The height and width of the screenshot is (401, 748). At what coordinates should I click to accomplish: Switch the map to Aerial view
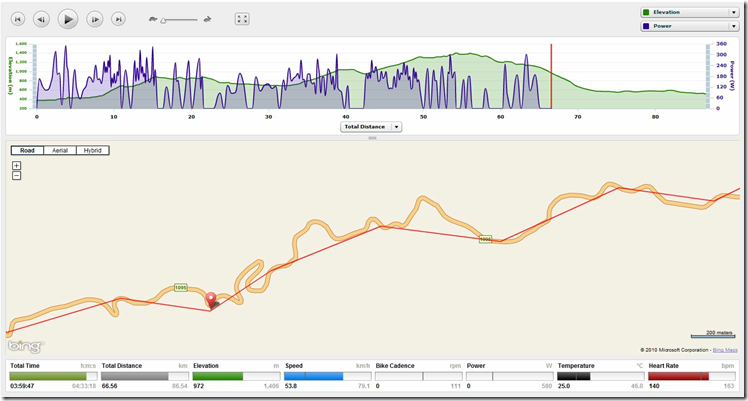point(60,151)
